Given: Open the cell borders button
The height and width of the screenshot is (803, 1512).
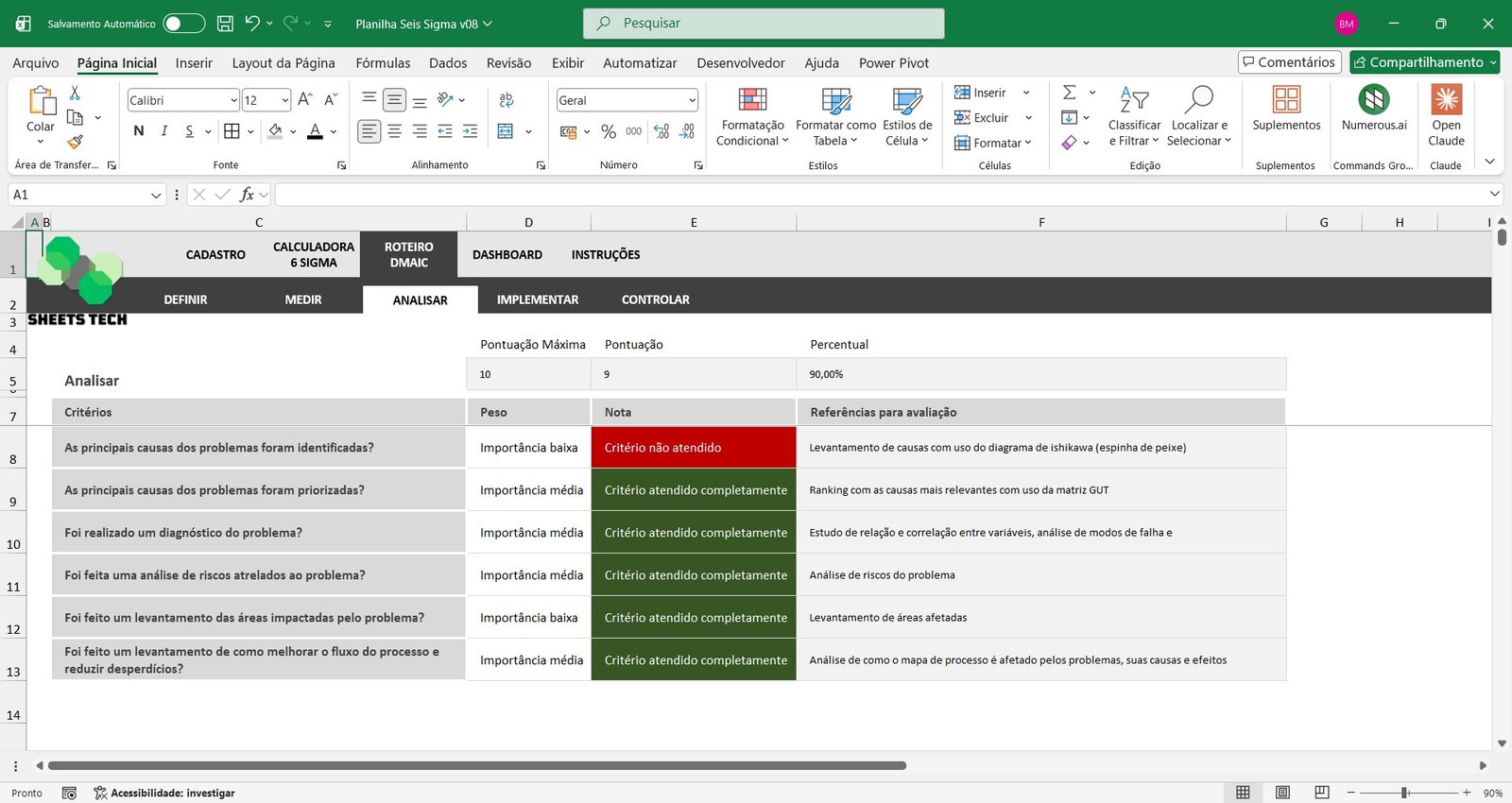Looking at the screenshot, I should [232, 131].
